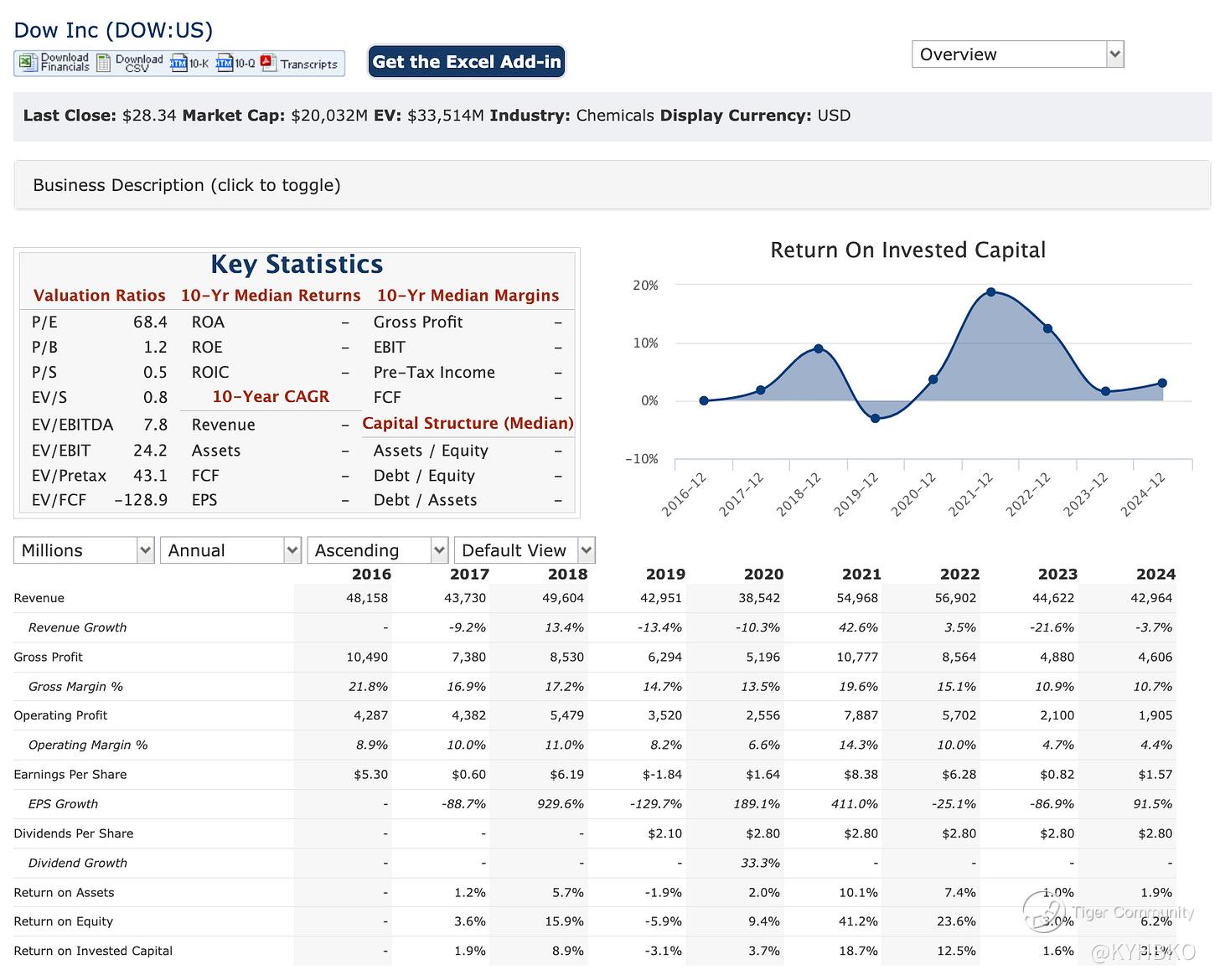Click the 2022-12 data point on ROIC chart
This screenshot has height=980, width=1220.
pos(1047,328)
